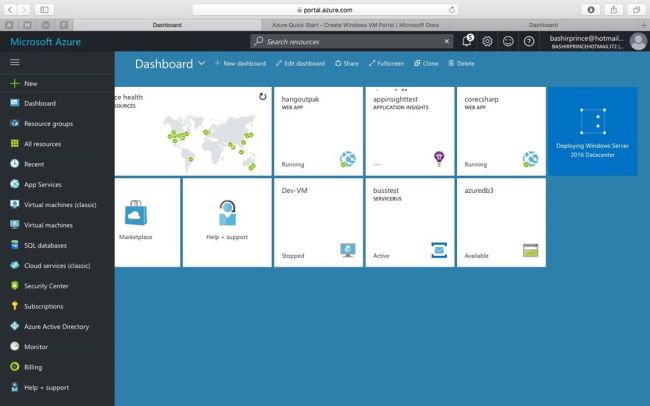Screen dimensions: 650x406
Task: Reload page using Safari refresh icon
Action: pyautogui.click(x=451, y=10)
